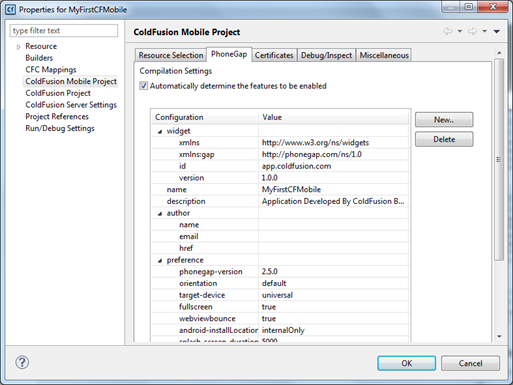Image resolution: width=513 pixels, height=385 pixels.
Task: Click the Value column header
Action: (334, 117)
